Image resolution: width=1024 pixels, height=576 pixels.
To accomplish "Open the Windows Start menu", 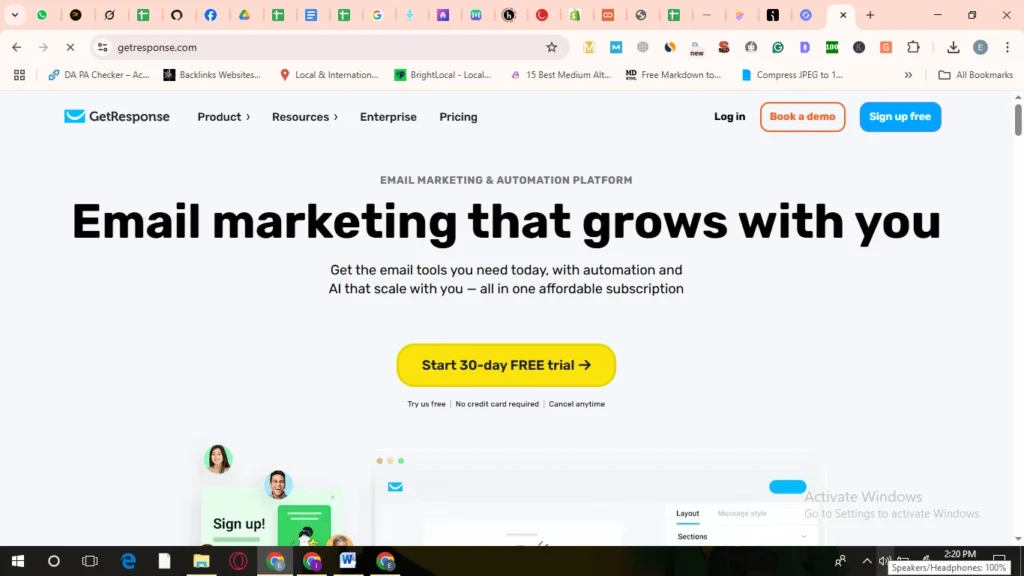I will [x=18, y=561].
